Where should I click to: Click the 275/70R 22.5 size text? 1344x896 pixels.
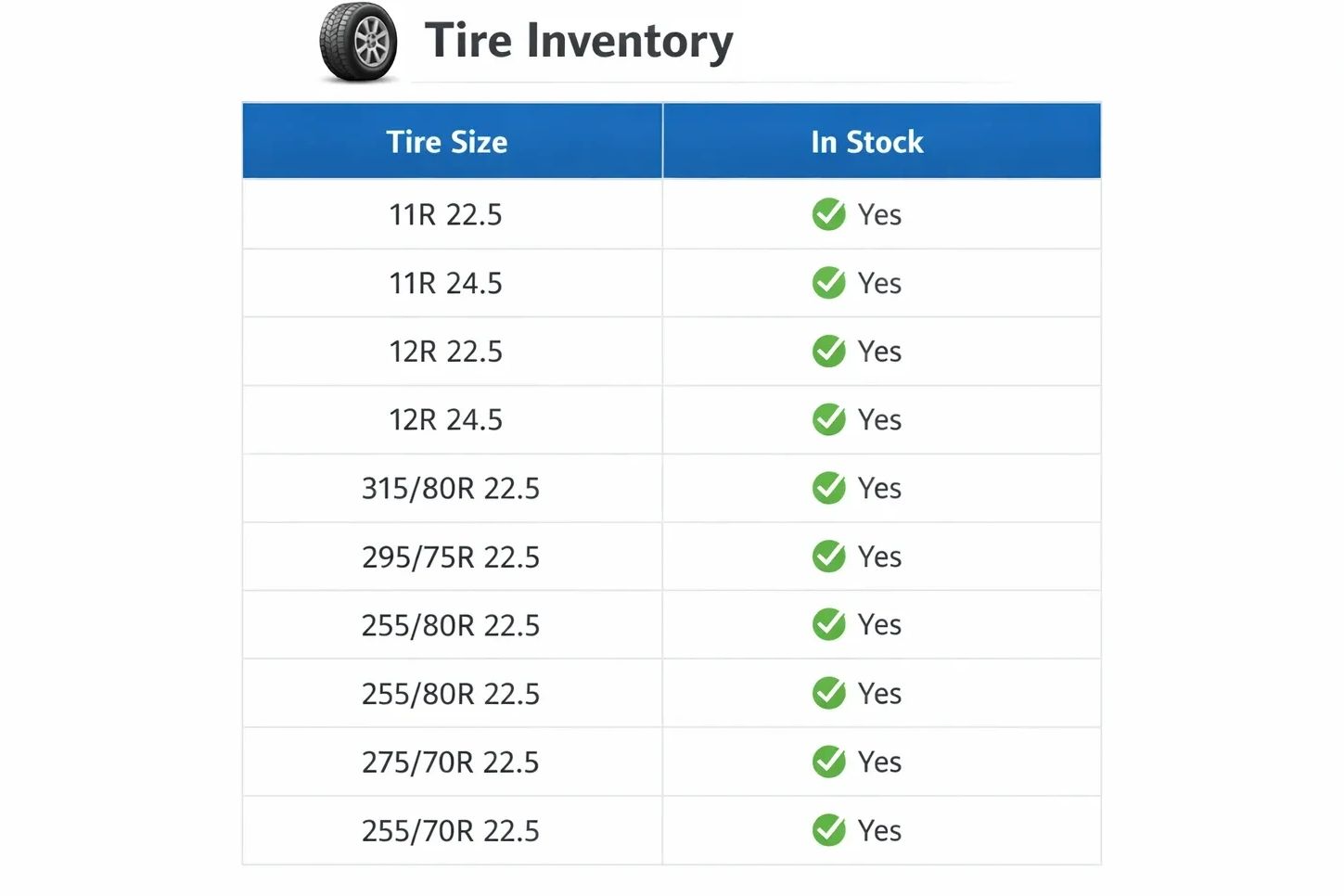pyautogui.click(x=451, y=762)
